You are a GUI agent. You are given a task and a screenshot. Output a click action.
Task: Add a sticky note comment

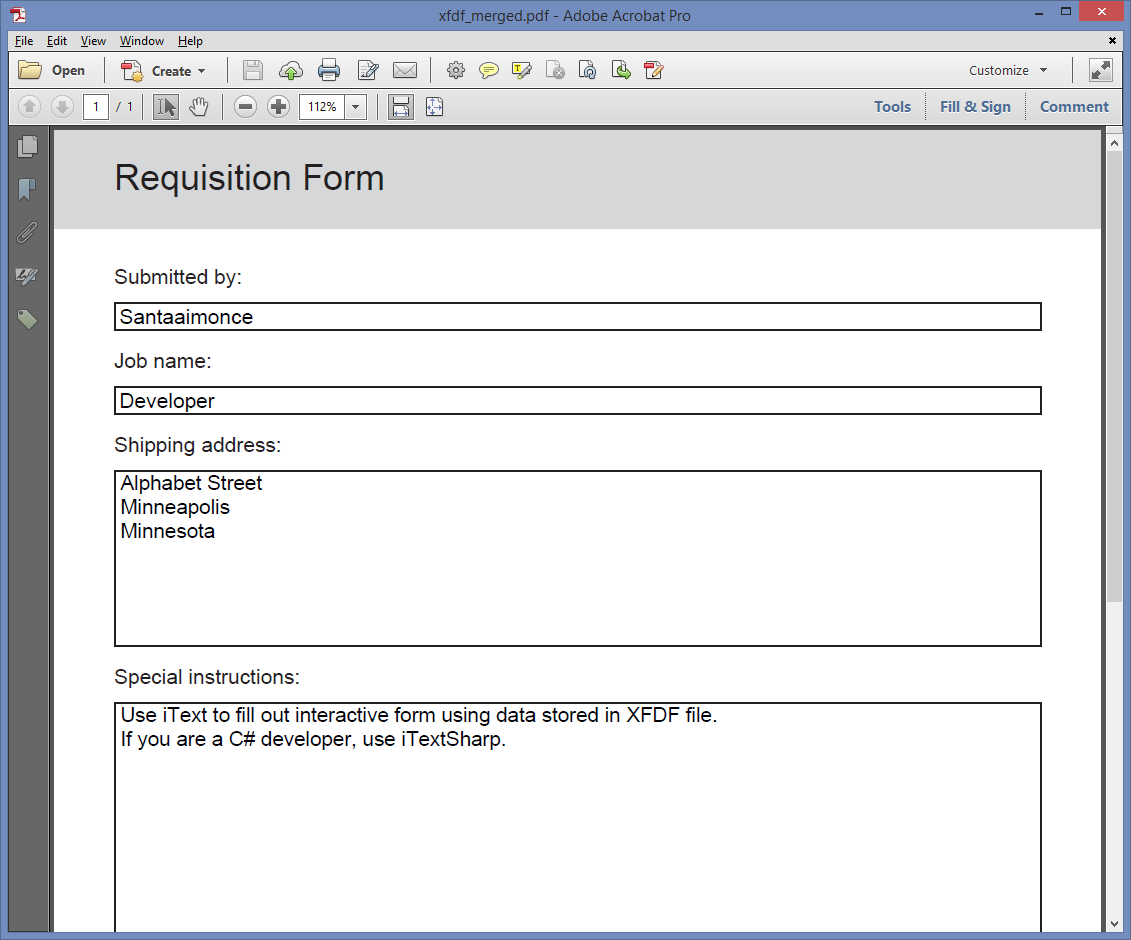(489, 71)
